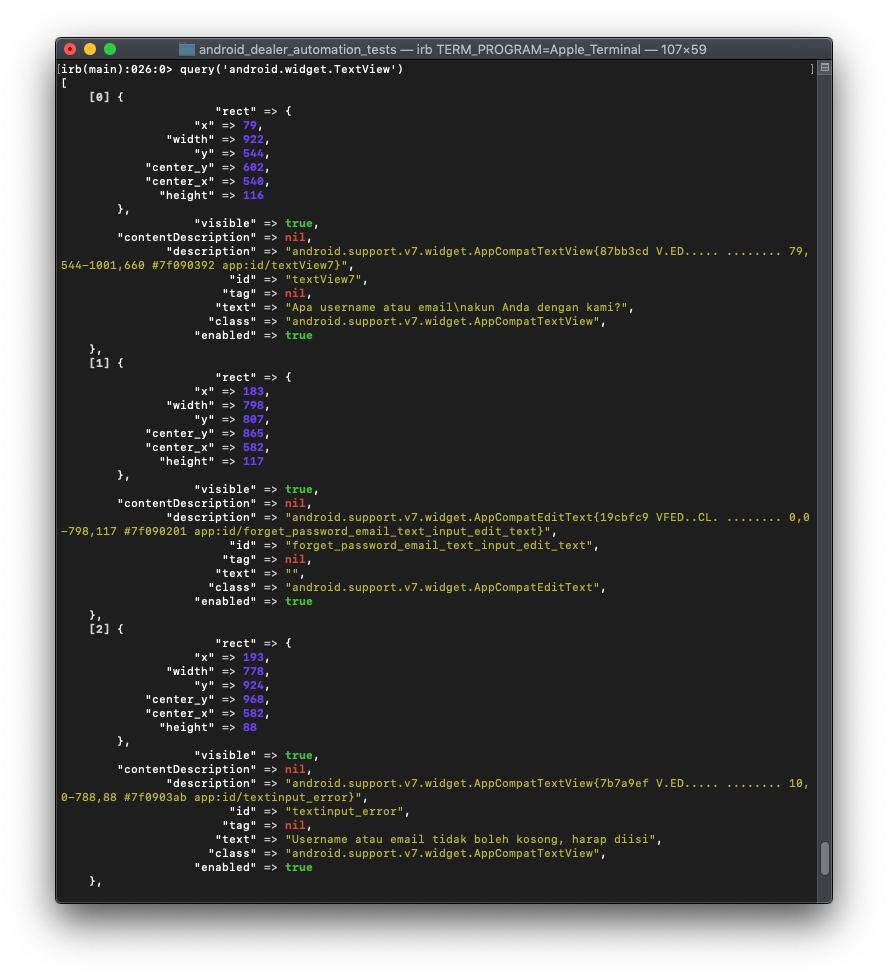Click the center_y value 602

coord(253,167)
